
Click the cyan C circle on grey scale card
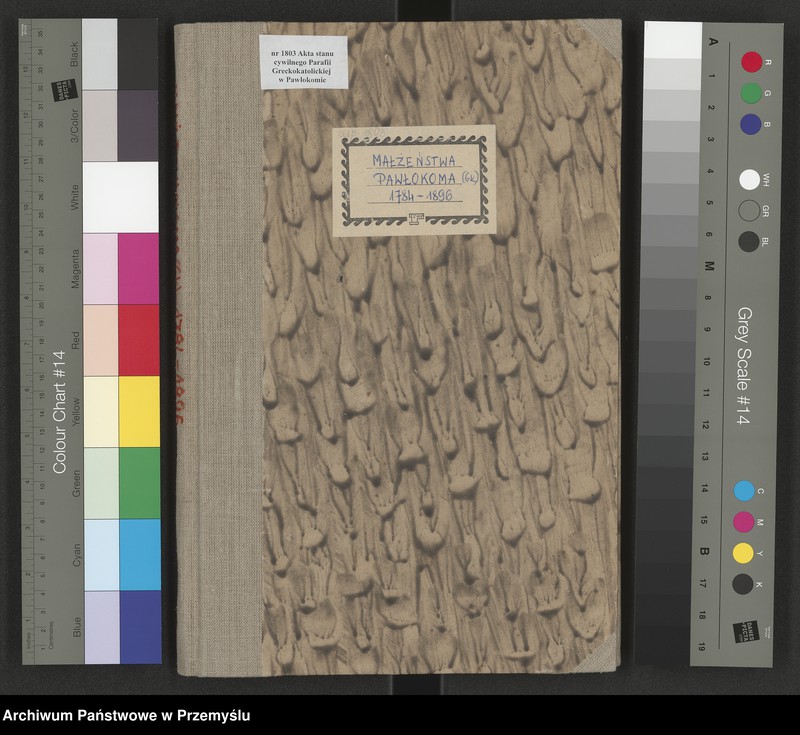[x=743, y=491]
